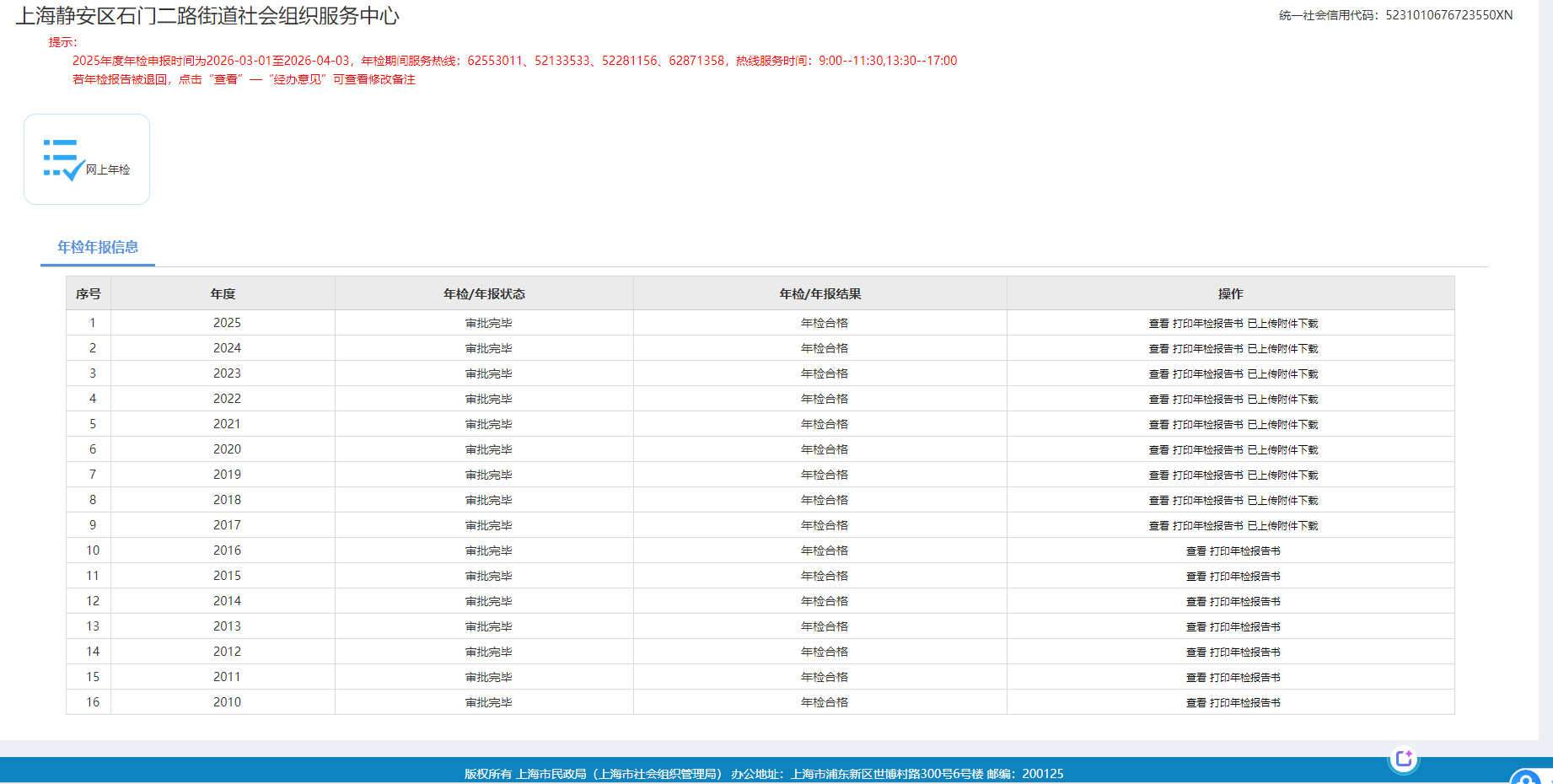Click 已上传附件下载 for year 2017
The width and height of the screenshot is (1553, 784).
tap(1282, 526)
